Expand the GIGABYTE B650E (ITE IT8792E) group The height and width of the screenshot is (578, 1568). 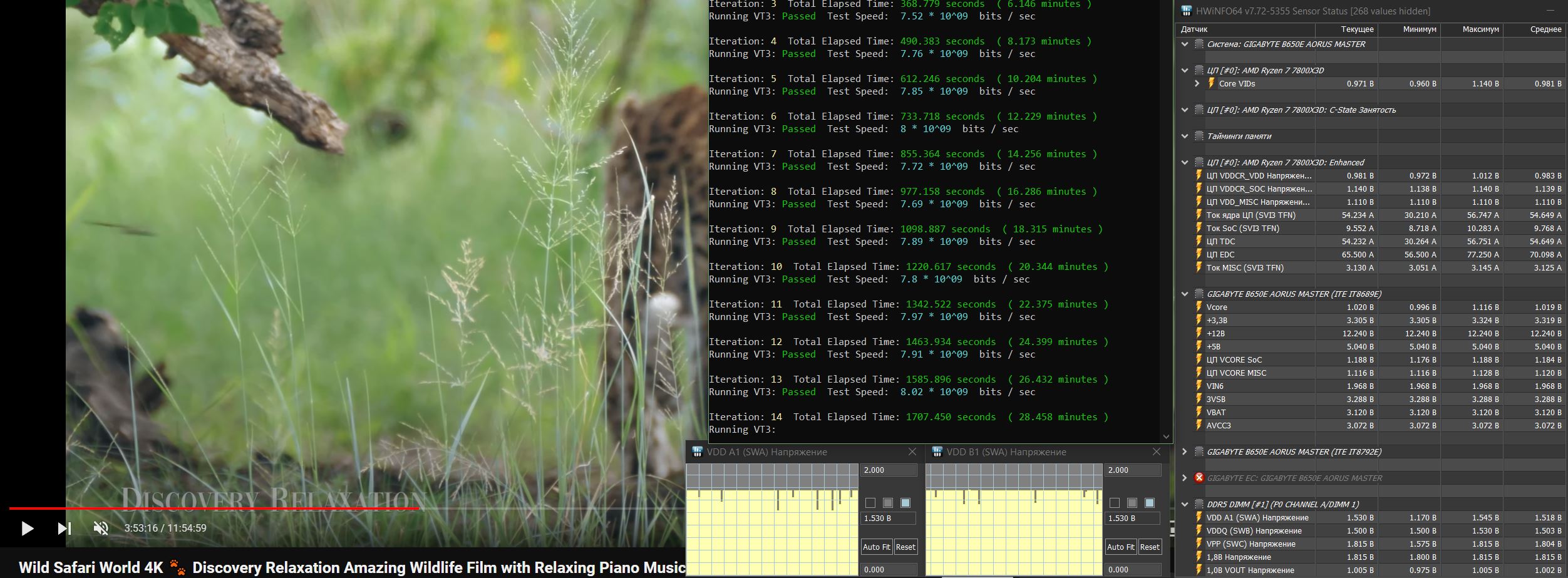pyautogui.click(x=1184, y=452)
